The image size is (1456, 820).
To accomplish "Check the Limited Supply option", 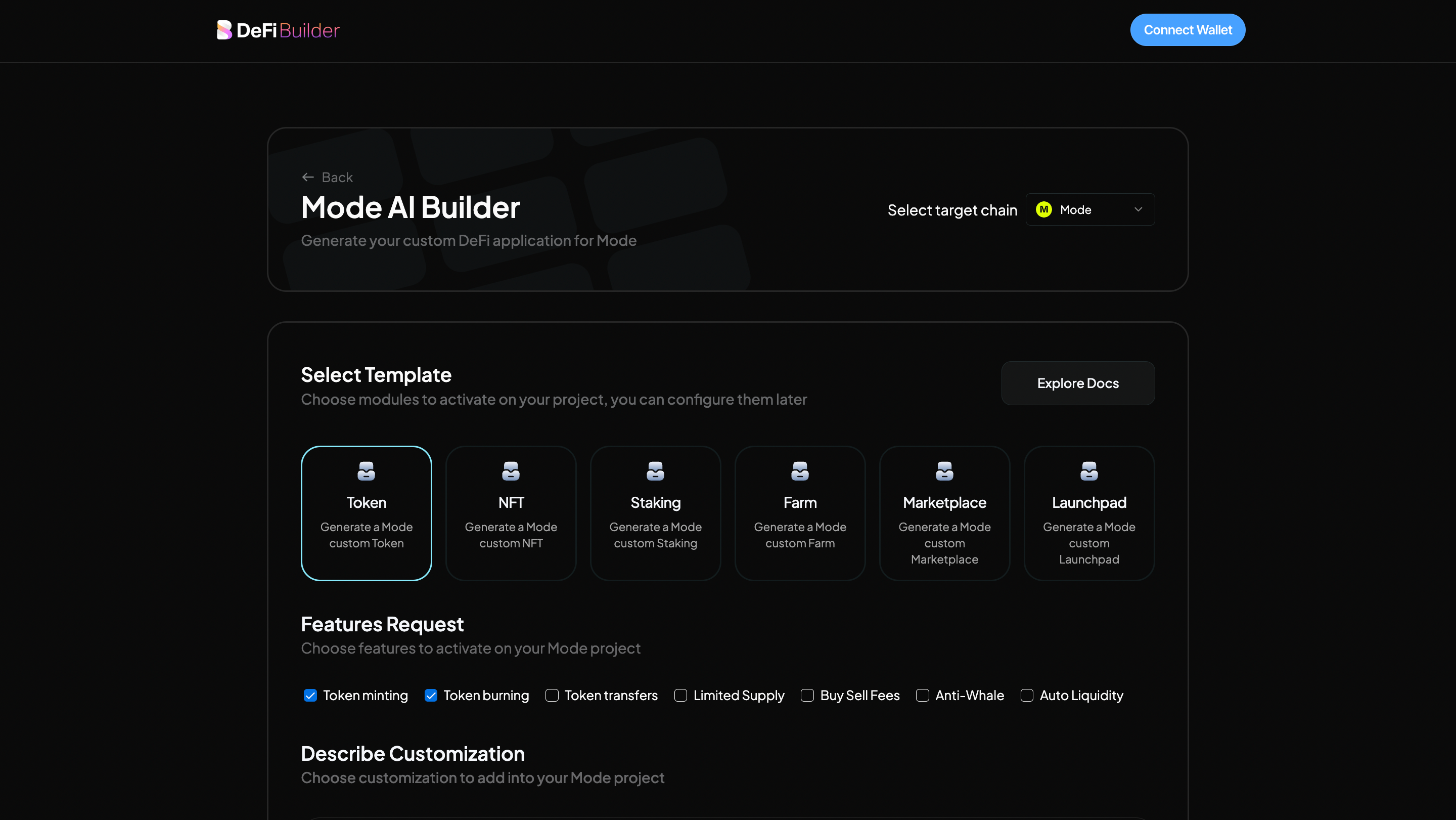I will (x=680, y=696).
